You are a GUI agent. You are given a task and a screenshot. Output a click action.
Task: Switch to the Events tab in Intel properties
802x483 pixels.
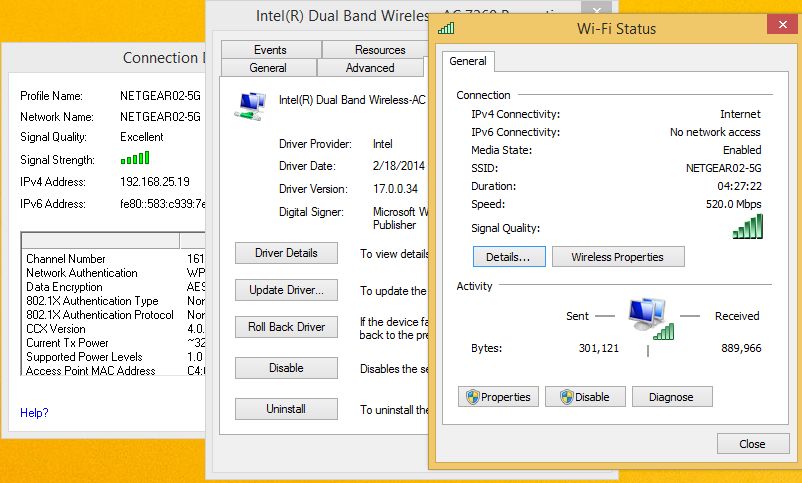[x=271, y=50]
